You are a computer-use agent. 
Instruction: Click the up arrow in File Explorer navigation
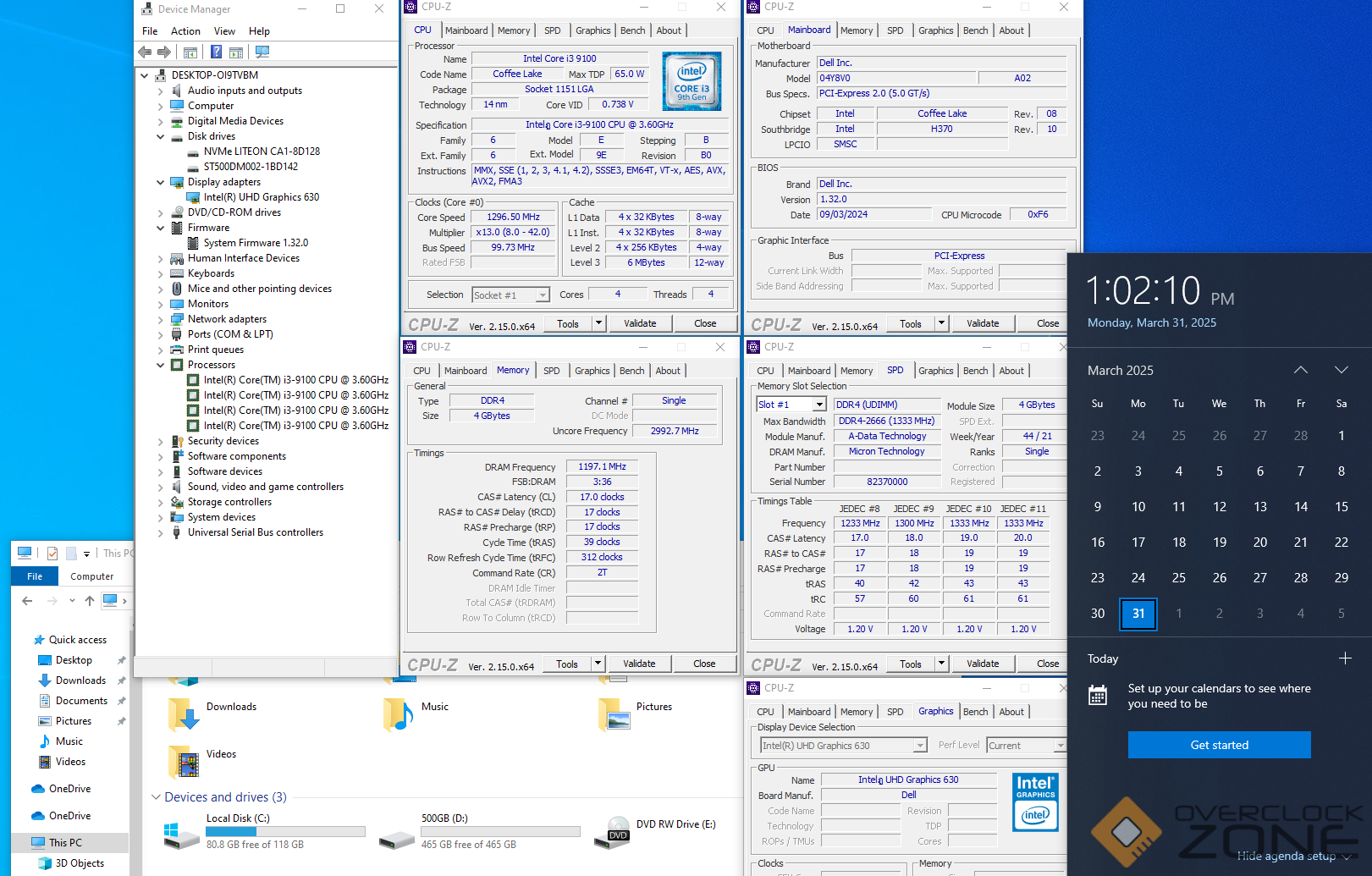pos(90,601)
